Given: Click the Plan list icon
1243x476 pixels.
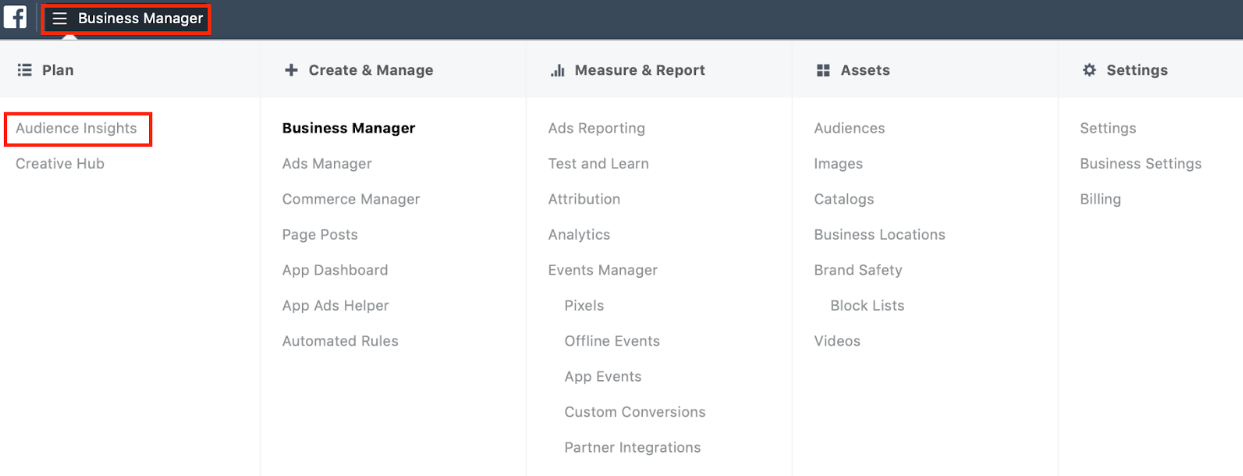Looking at the screenshot, I should point(24,70).
